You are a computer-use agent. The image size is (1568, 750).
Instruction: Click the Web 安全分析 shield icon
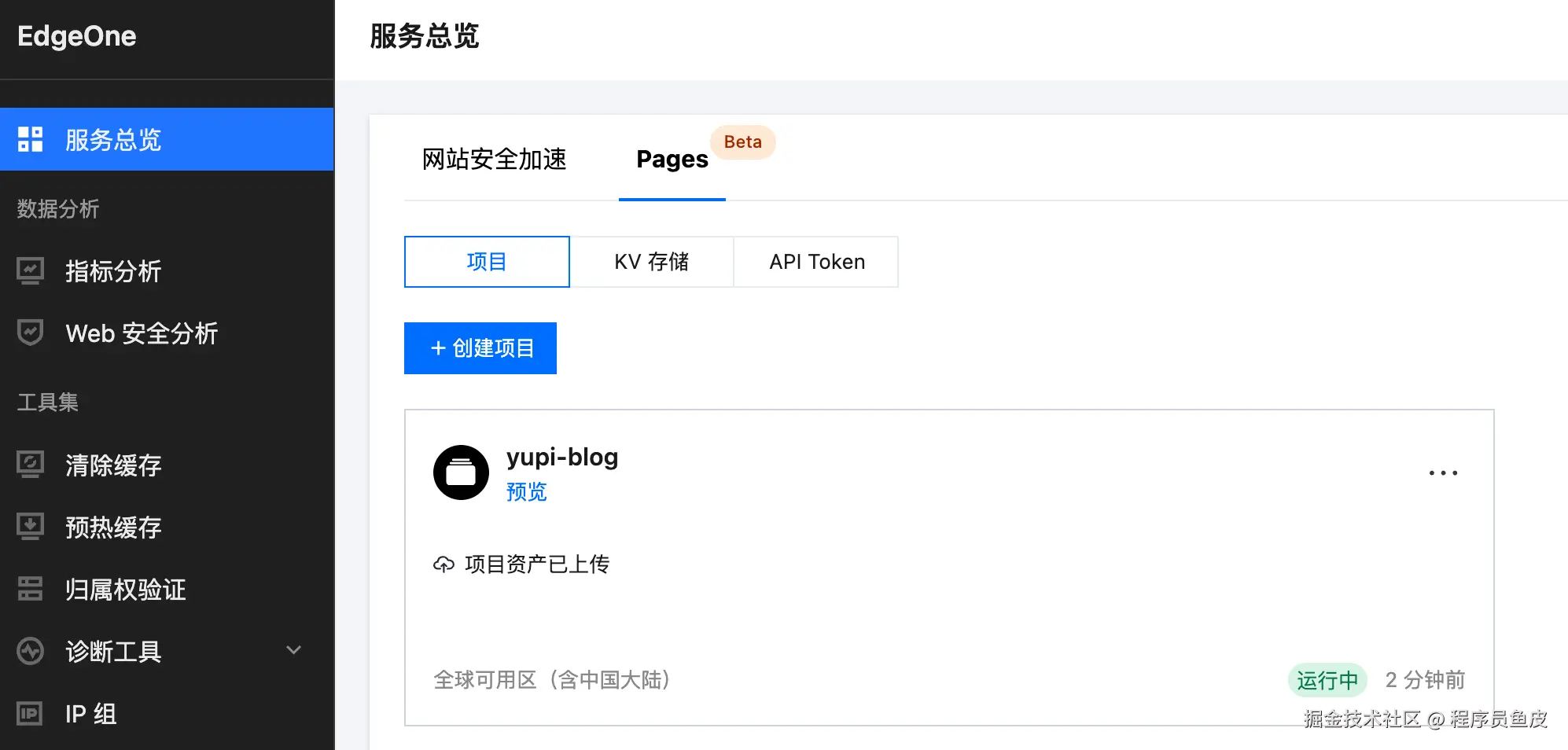click(x=30, y=333)
